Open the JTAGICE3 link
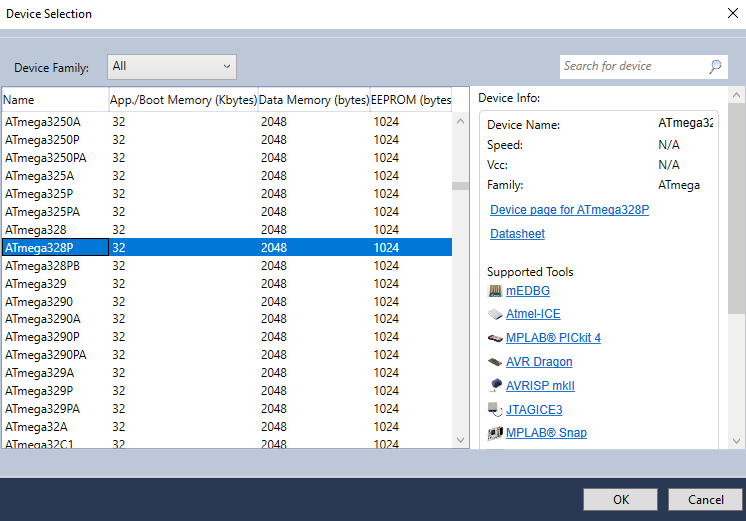746x521 pixels. tap(534, 410)
